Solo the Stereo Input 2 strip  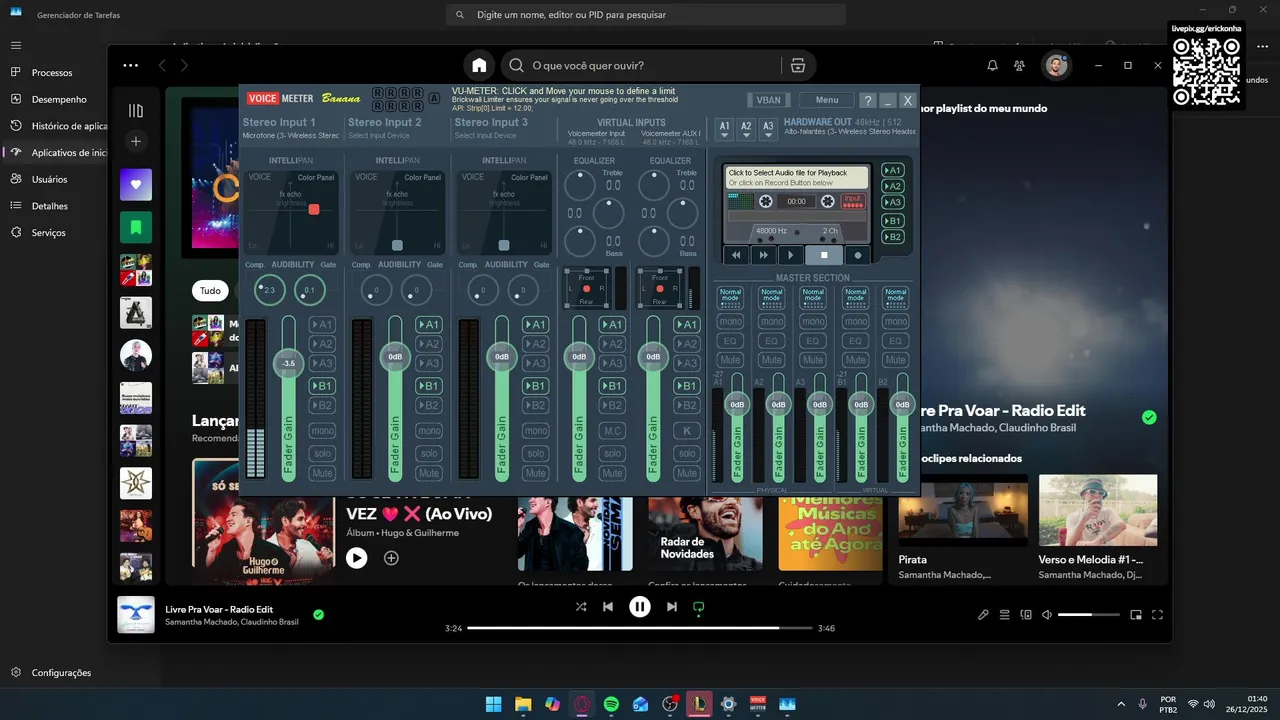coord(429,453)
